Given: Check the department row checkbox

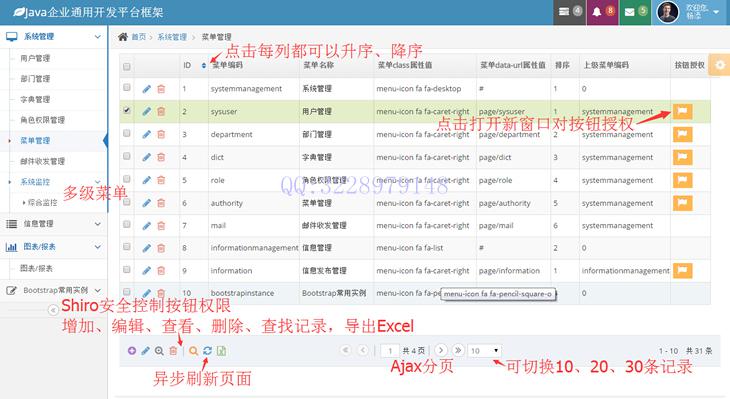Looking at the screenshot, I should [x=127, y=133].
